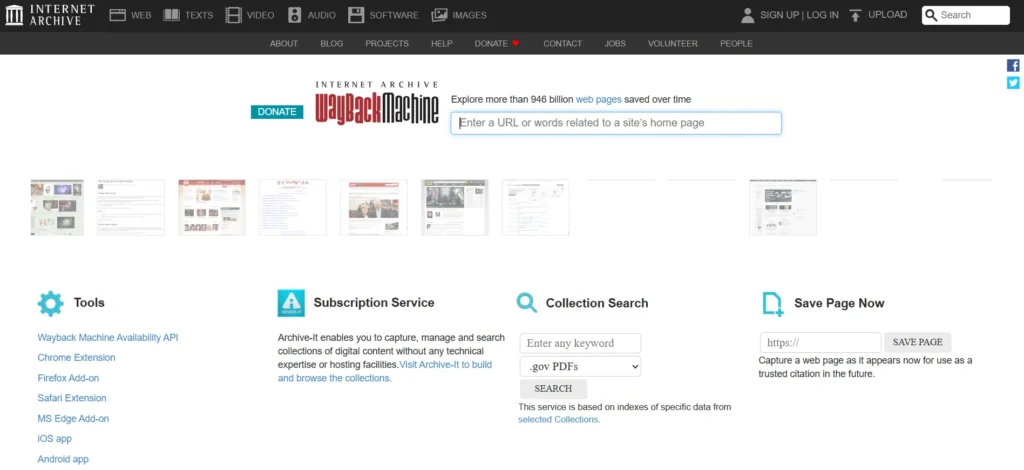The image size is (1024, 470).
Task: Open the Contact menu item
Action: [x=562, y=44]
